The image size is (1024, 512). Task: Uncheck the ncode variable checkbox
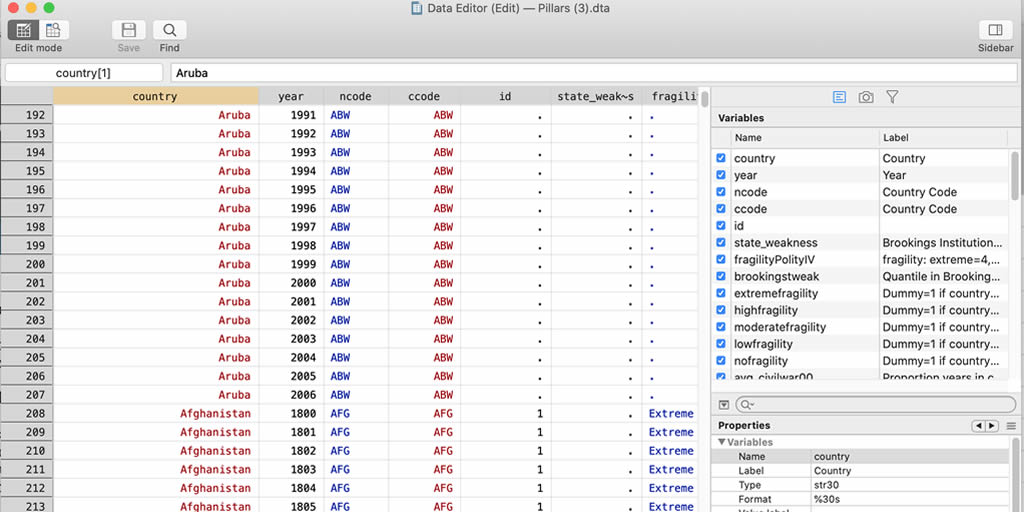pyautogui.click(x=721, y=192)
